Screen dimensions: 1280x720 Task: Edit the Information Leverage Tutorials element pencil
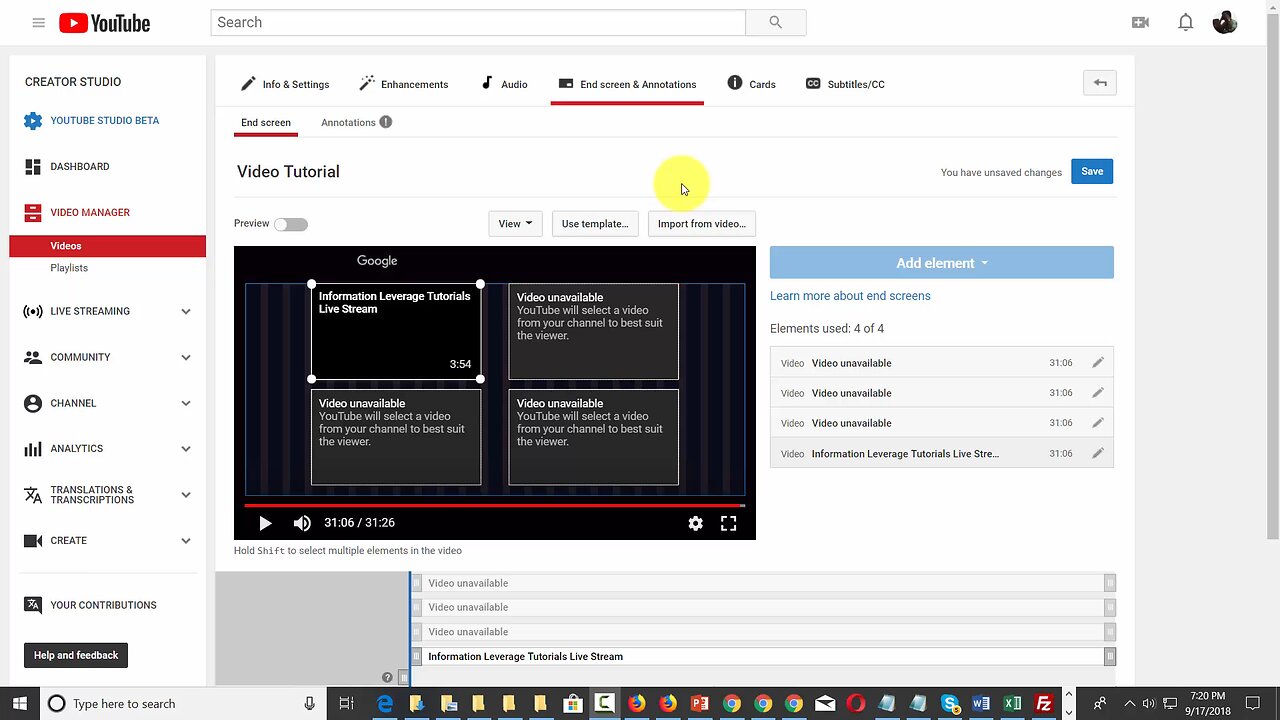pyautogui.click(x=1098, y=453)
